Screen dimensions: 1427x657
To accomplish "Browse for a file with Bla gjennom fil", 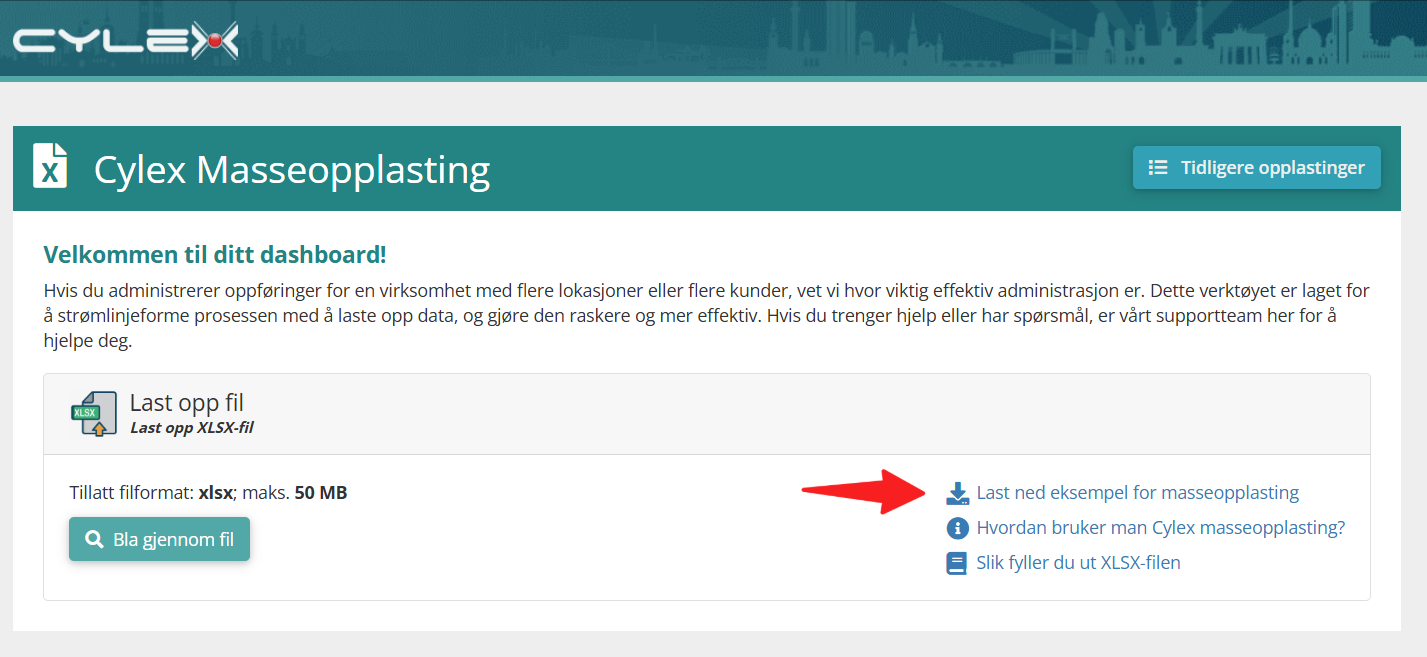I will 159,539.
